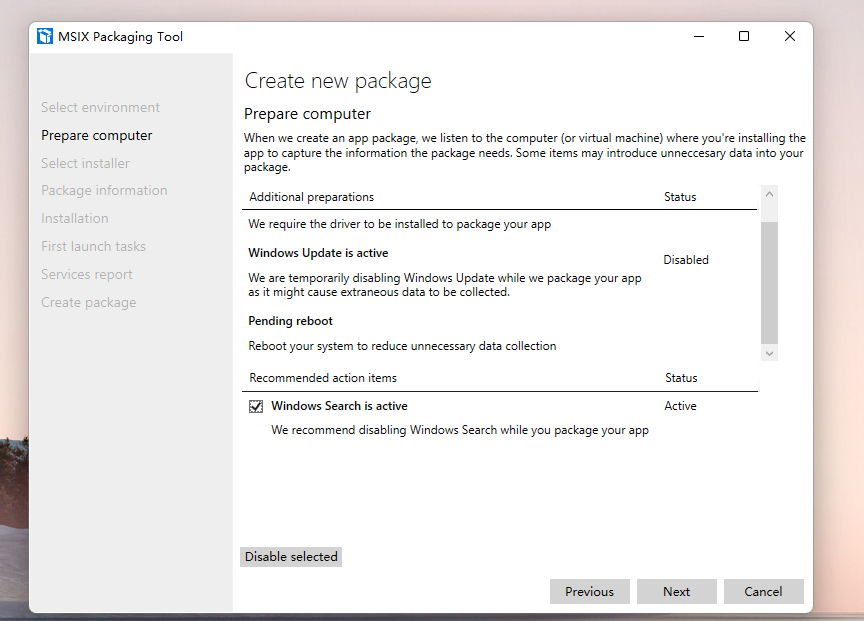This screenshot has width=864, height=621.
Task: Open the Services report step
Action: click(x=87, y=274)
